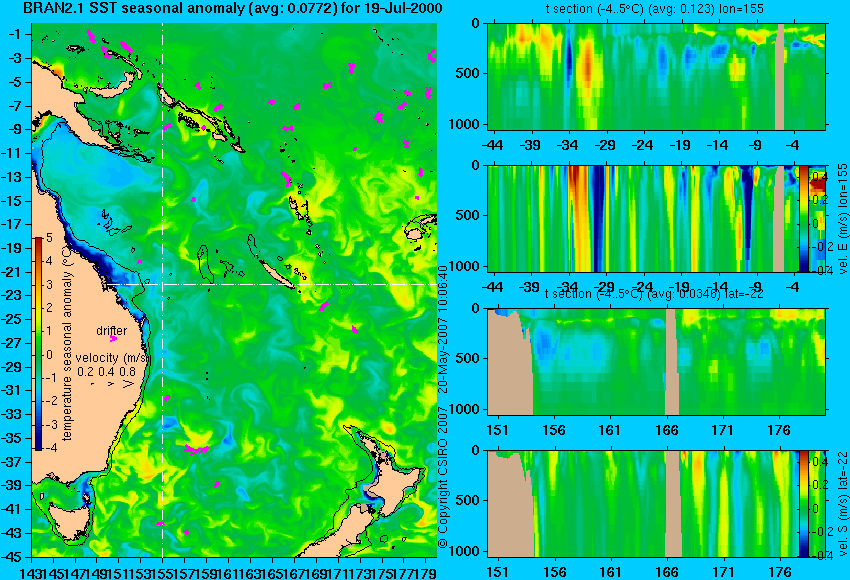Click the "drifter" legend label

tap(112, 331)
